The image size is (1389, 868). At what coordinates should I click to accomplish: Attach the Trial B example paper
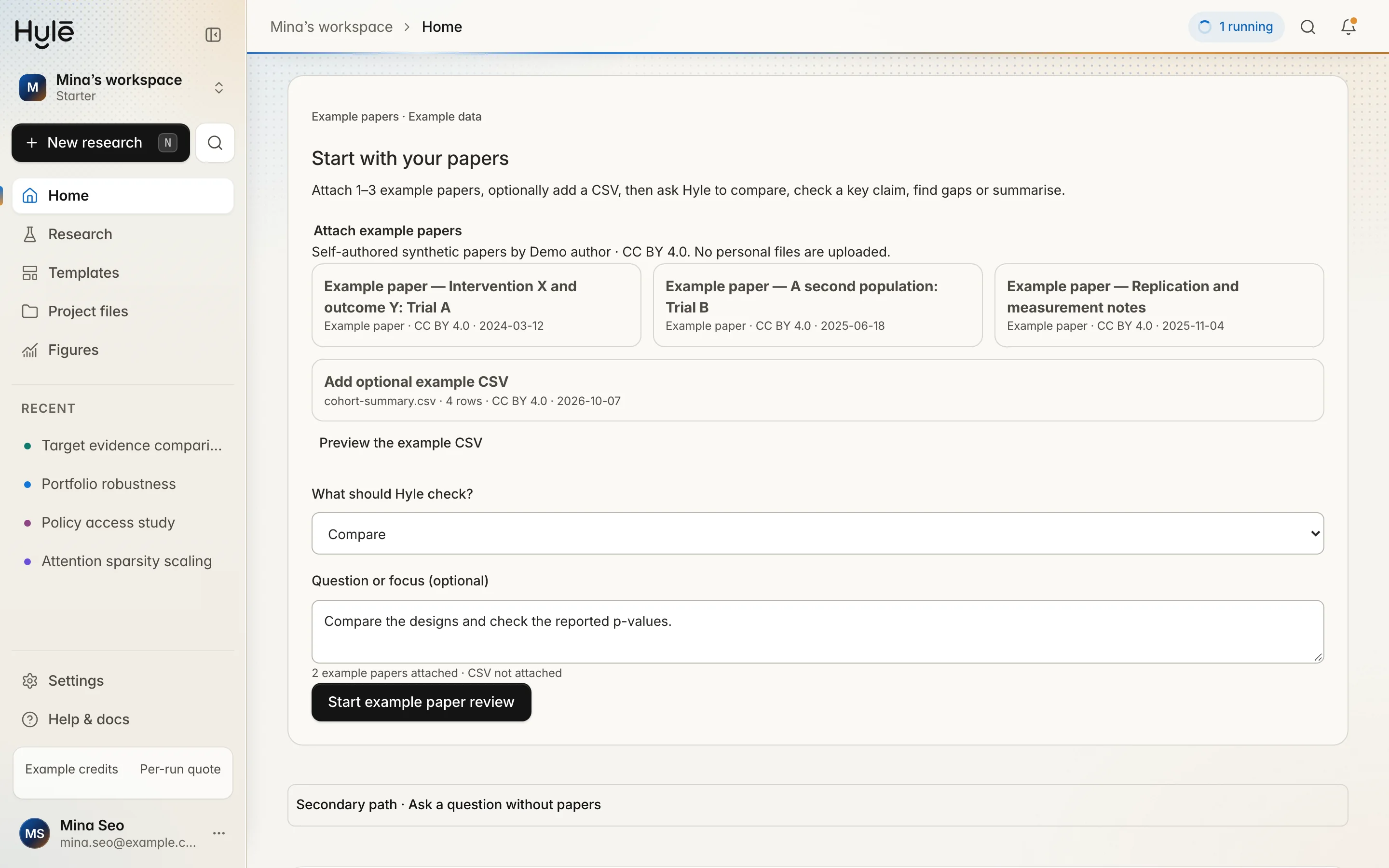coord(817,305)
